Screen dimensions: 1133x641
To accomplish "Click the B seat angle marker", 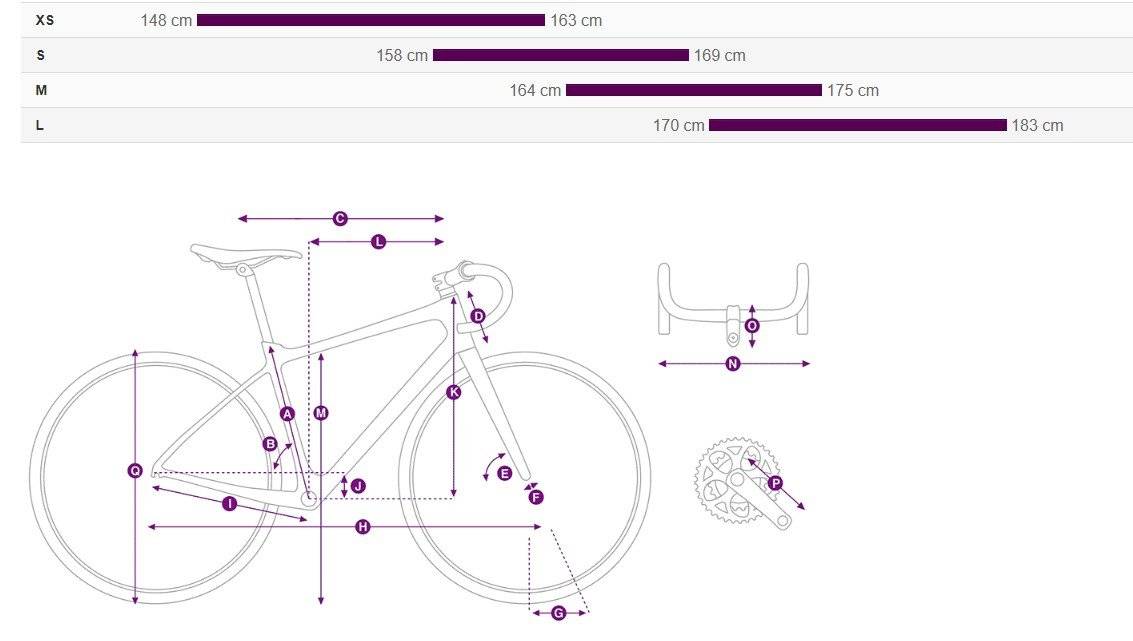I will [270, 444].
